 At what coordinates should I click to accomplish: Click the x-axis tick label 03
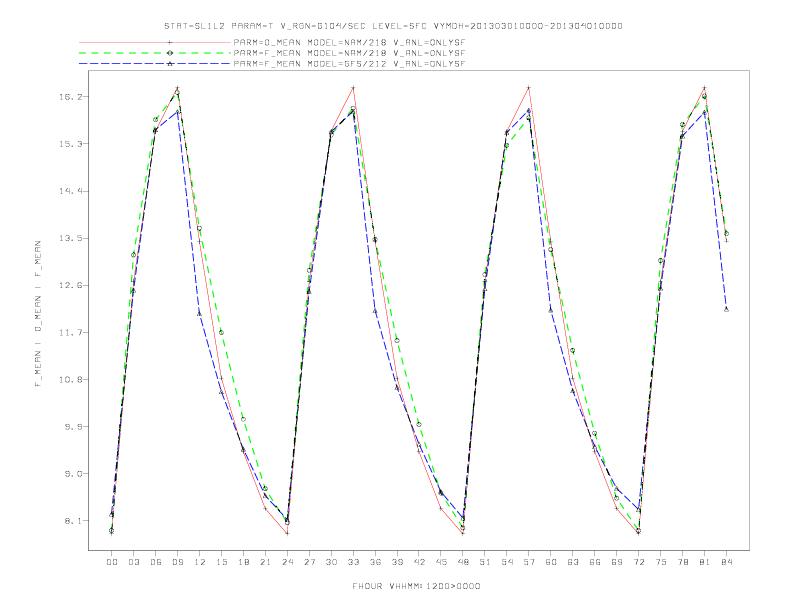(133, 562)
